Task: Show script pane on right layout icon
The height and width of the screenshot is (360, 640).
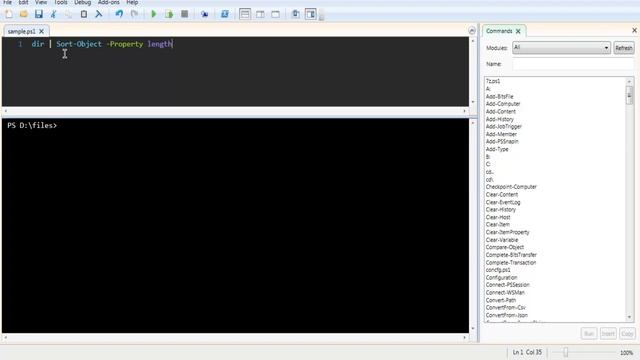Action: (x=260, y=14)
